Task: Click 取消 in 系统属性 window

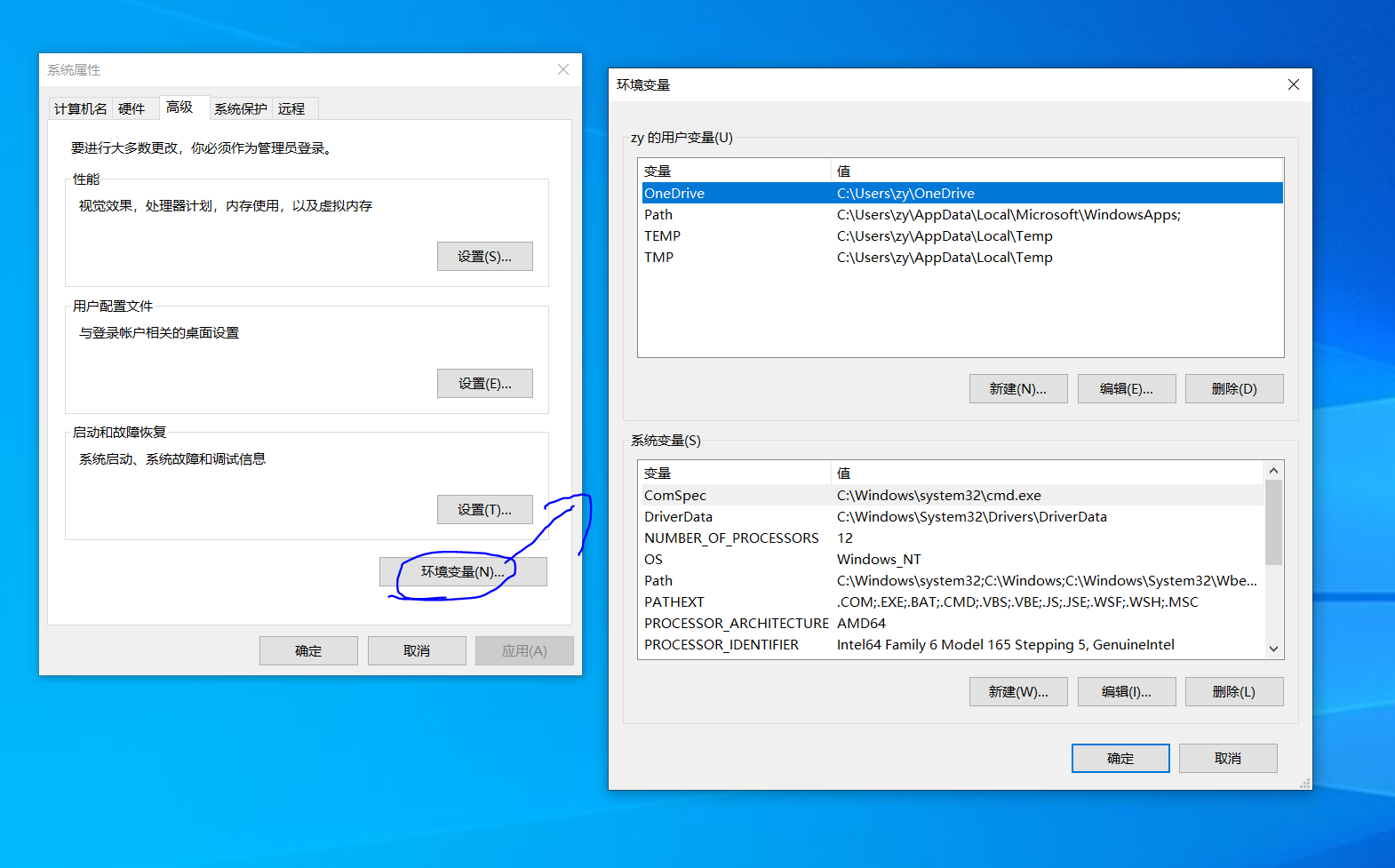Action: (x=417, y=650)
